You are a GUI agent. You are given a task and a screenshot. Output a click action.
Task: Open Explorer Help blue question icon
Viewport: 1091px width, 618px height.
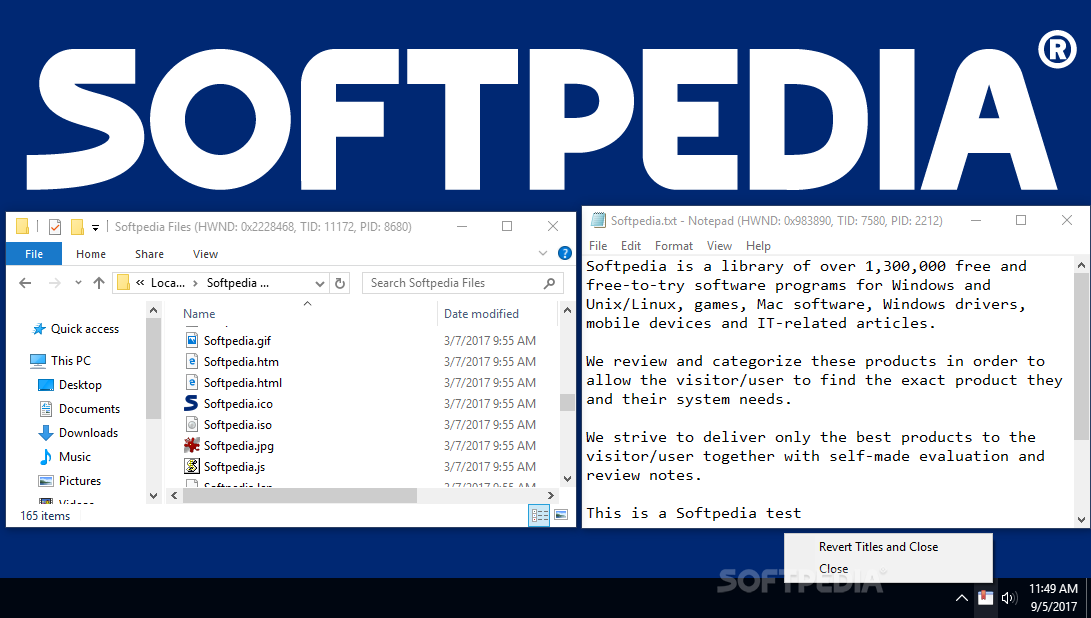(565, 253)
